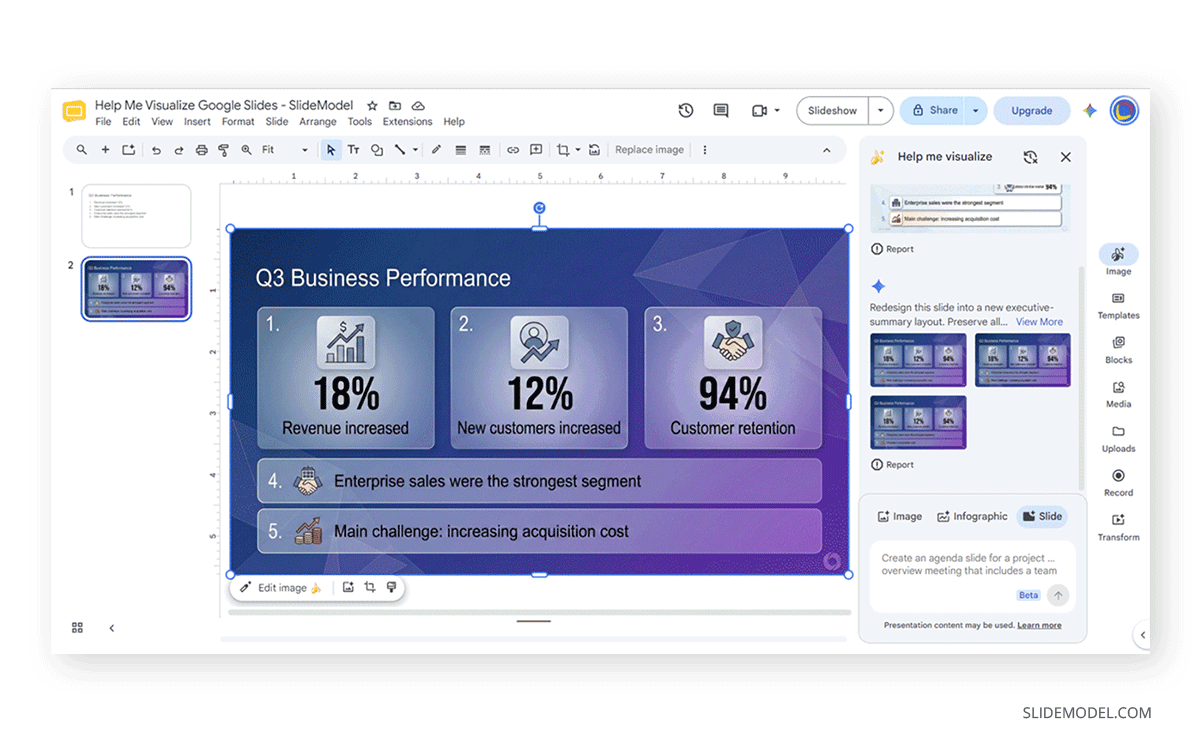Image resolution: width=1200 pixels, height=743 pixels.
Task: Choose the select arrow cursor tool
Action: pyautogui.click(x=330, y=150)
